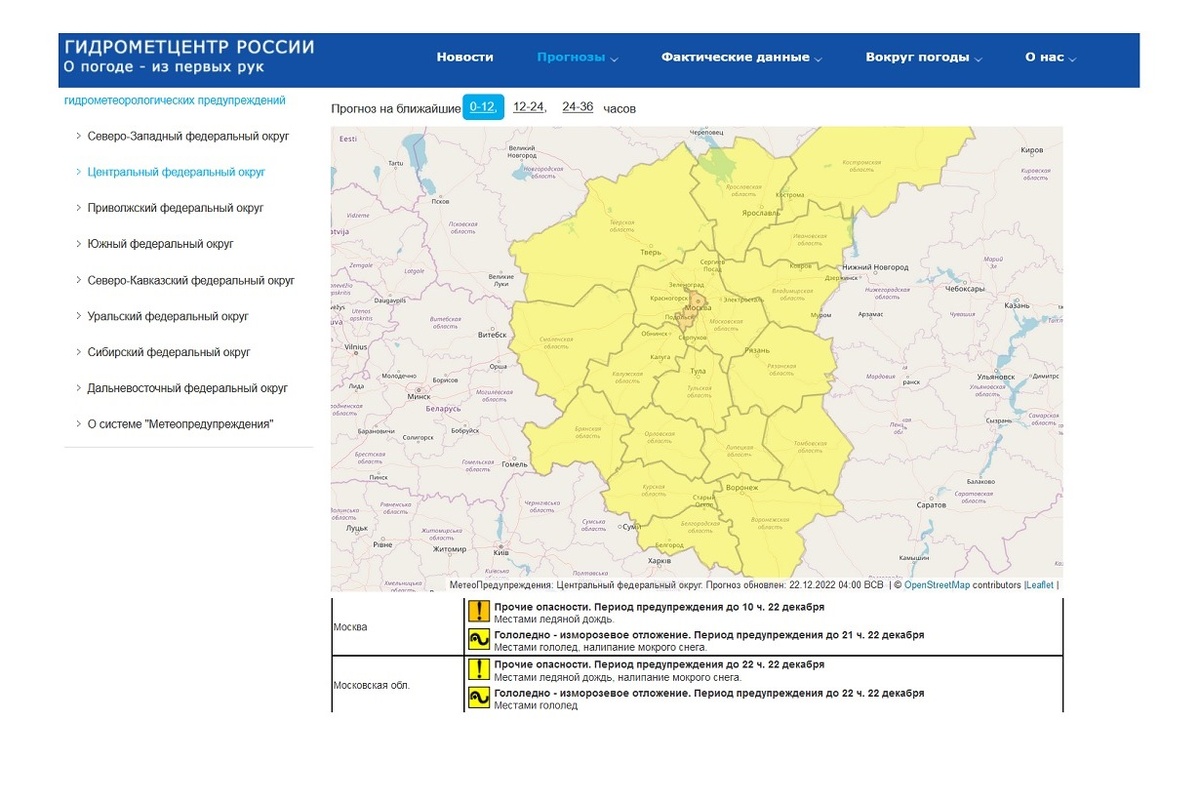Open Центральный федеральный округ

176,172
